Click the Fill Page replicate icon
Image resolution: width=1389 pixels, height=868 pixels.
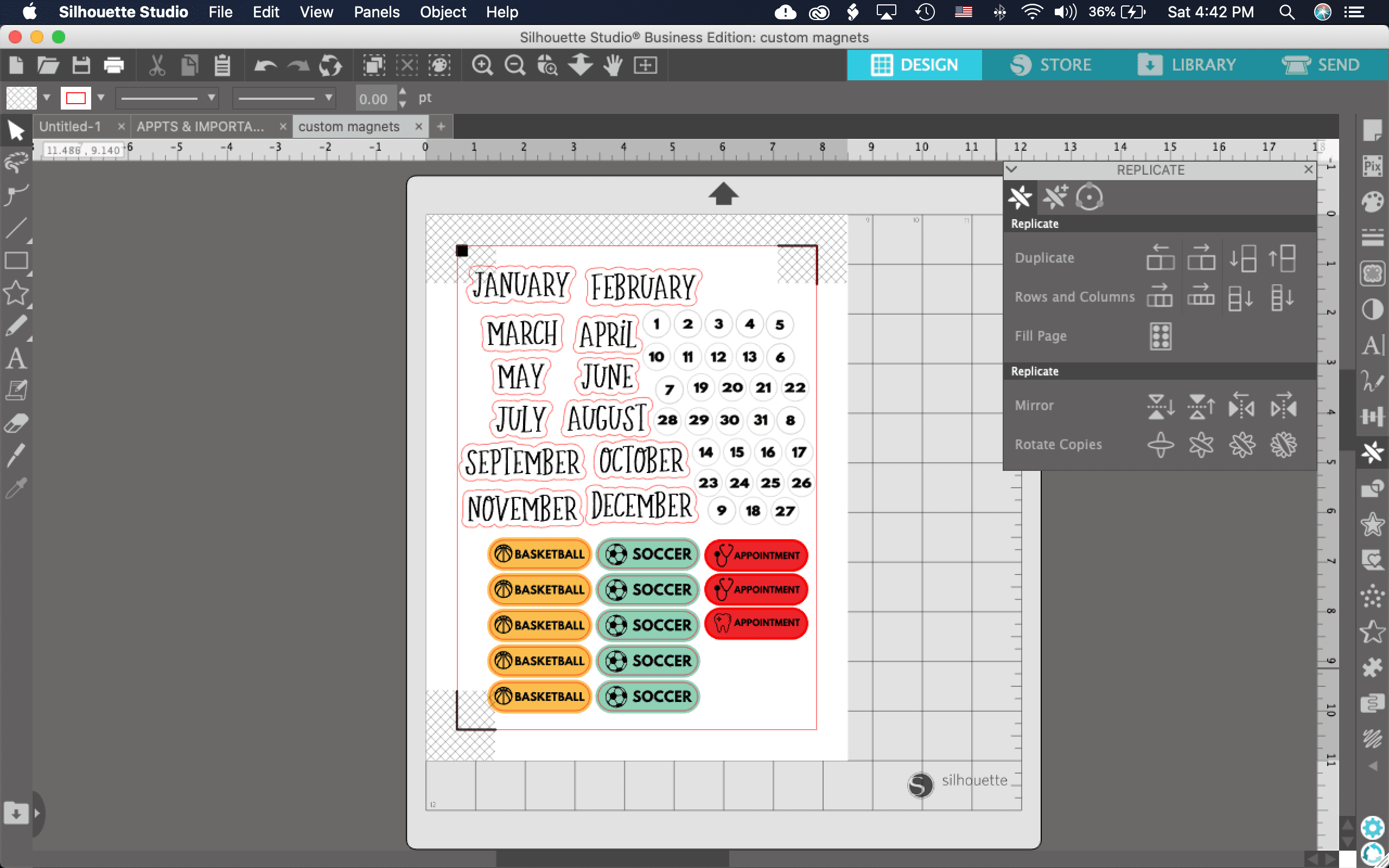[x=1160, y=336]
